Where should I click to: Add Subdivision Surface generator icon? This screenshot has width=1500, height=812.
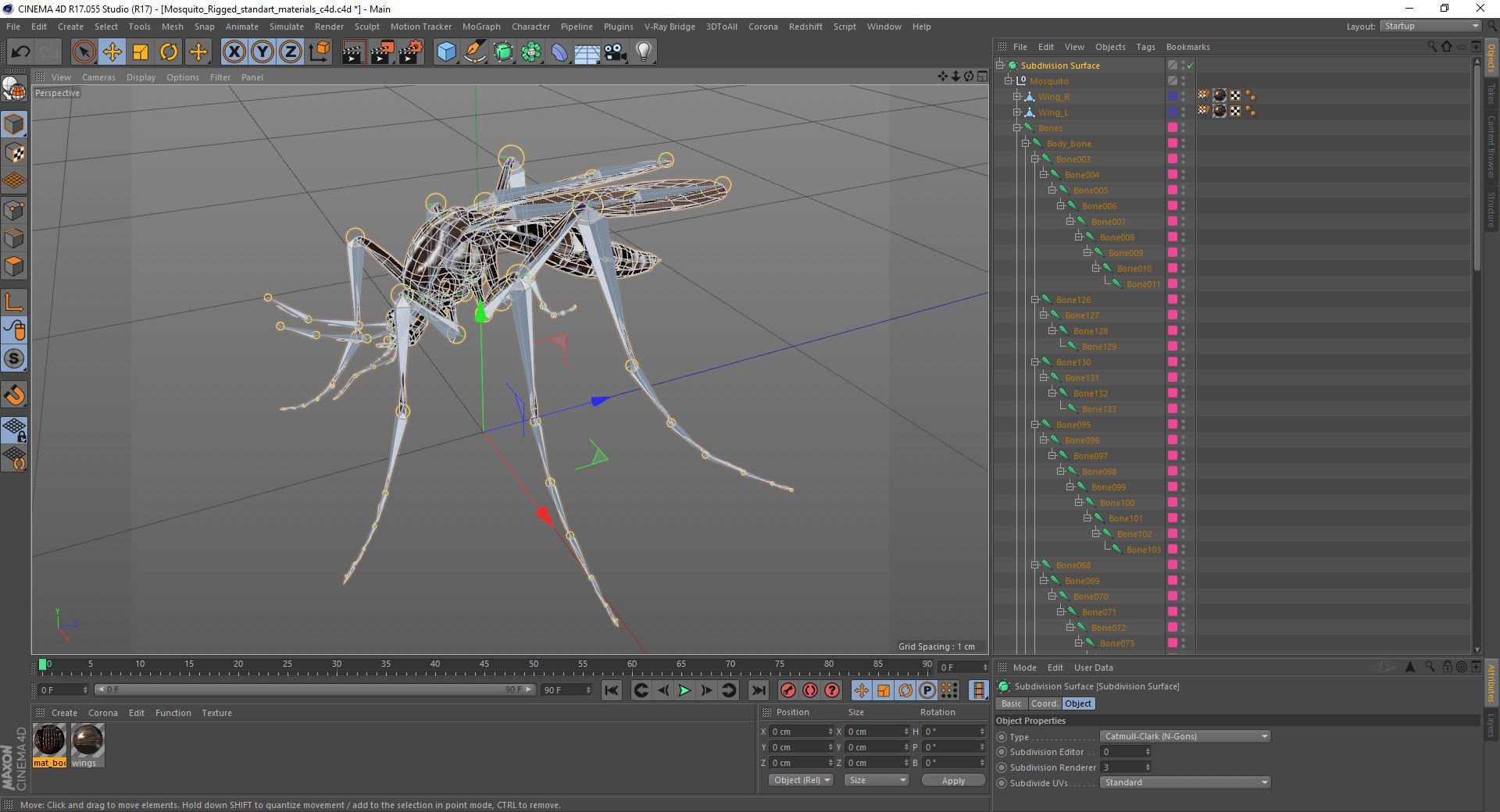click(503, 52)
